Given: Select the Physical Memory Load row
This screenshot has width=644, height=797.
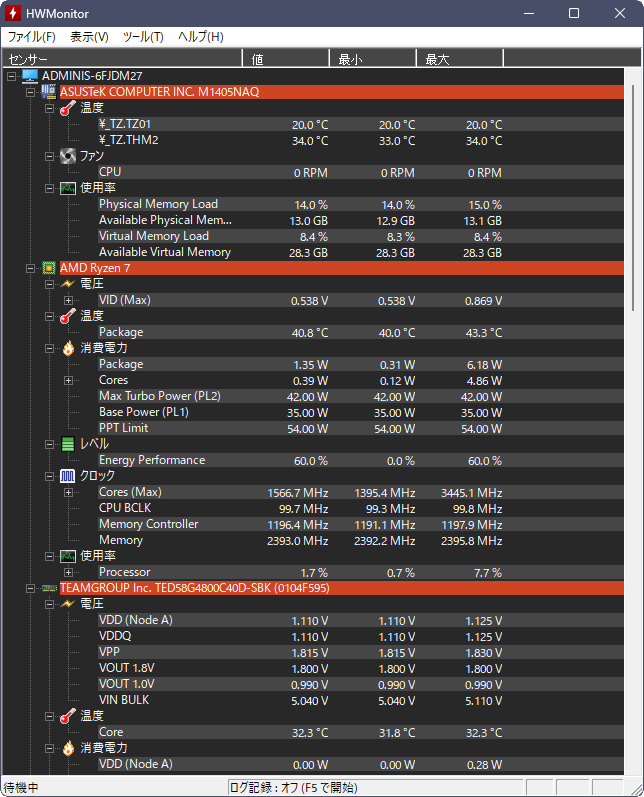Looking at the screenshot, I should click(360, 204).
